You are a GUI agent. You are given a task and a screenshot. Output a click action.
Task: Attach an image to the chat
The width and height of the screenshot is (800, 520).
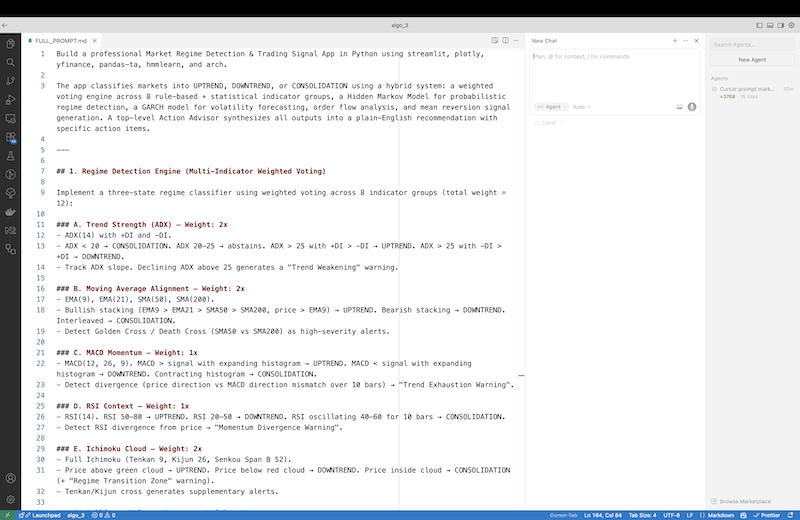pyautogui.click(x=679, y=106)
